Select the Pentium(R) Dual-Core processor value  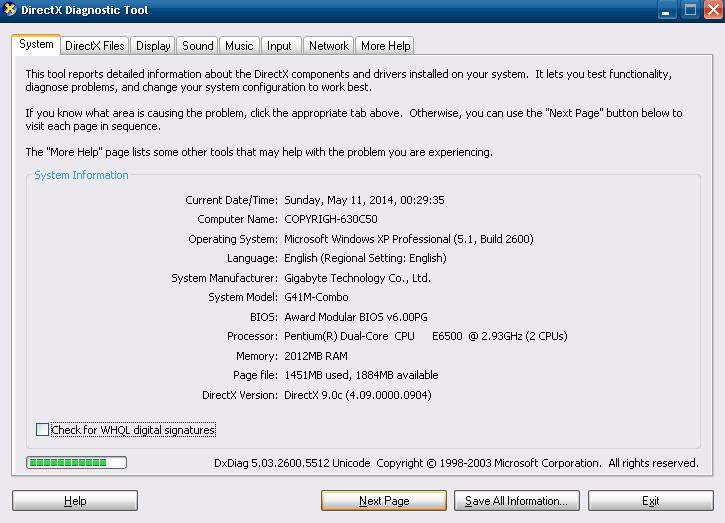(x=426, y=336)
